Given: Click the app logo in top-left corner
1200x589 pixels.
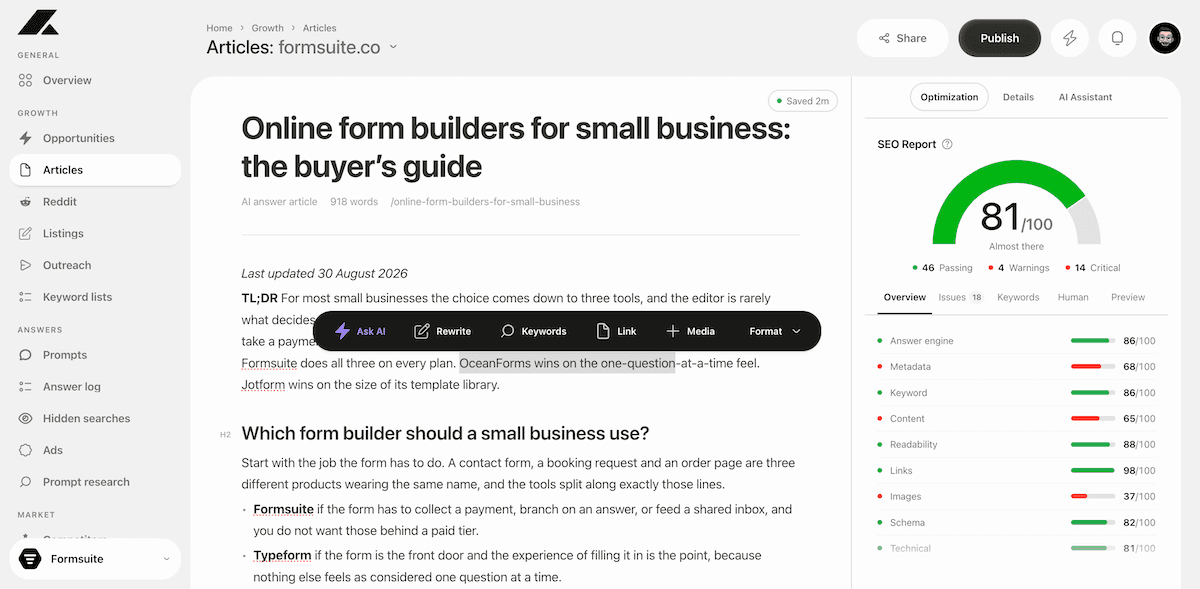Looking at the screenshot, I should click(x=38, y=21).
